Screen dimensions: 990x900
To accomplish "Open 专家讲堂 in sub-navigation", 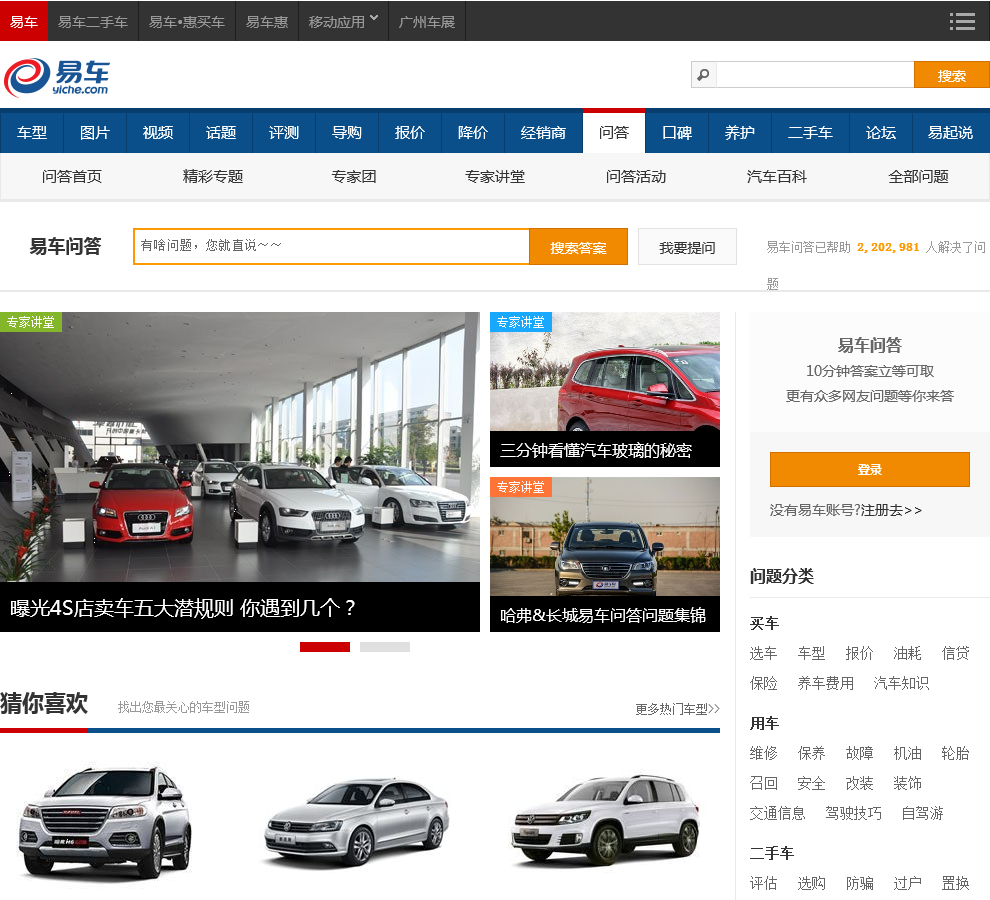I will [x=495, y=177].
